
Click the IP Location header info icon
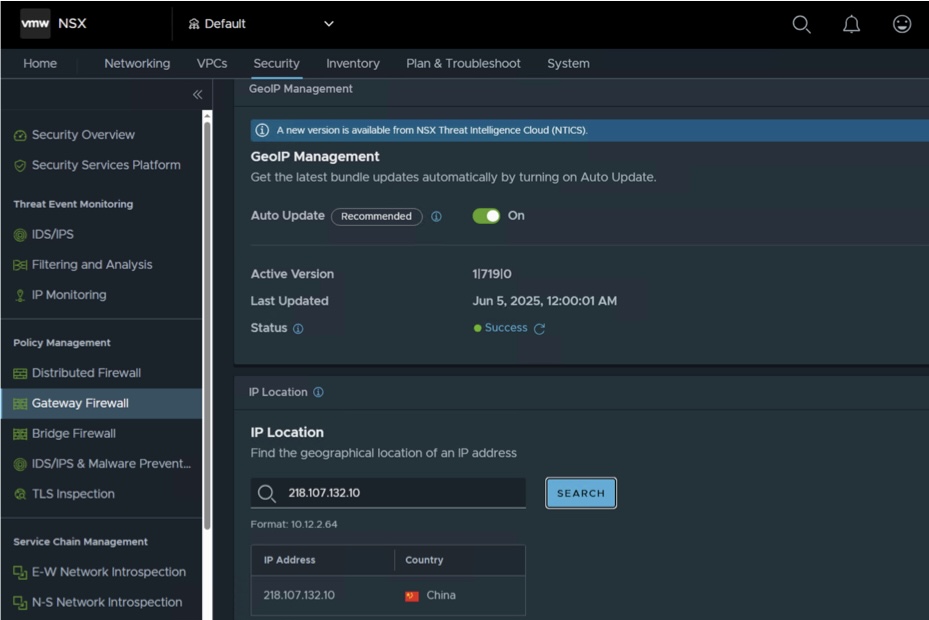(318, 392)
